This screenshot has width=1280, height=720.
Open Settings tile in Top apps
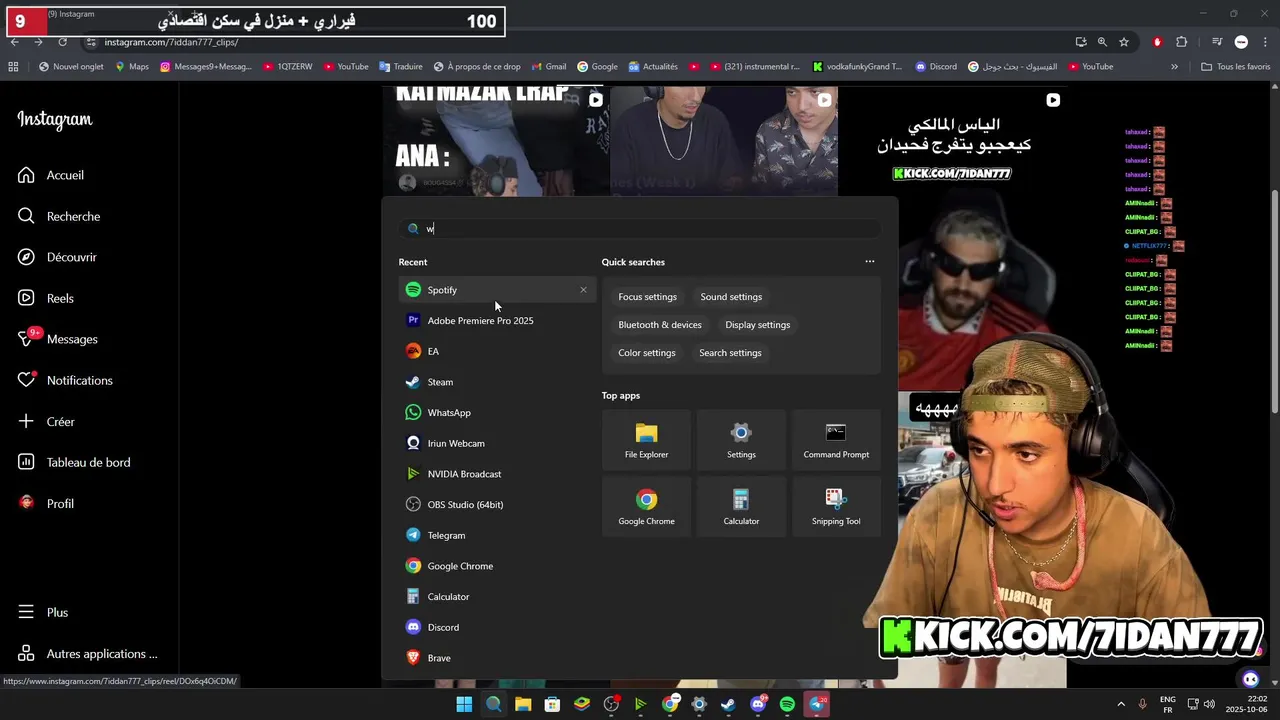[741, 440]
